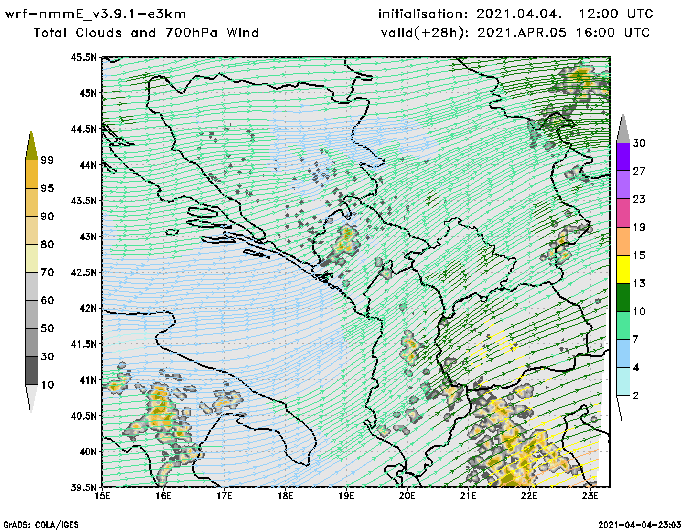Click the 20E longitude label
The image size is (700, 530).
(407, 496)
